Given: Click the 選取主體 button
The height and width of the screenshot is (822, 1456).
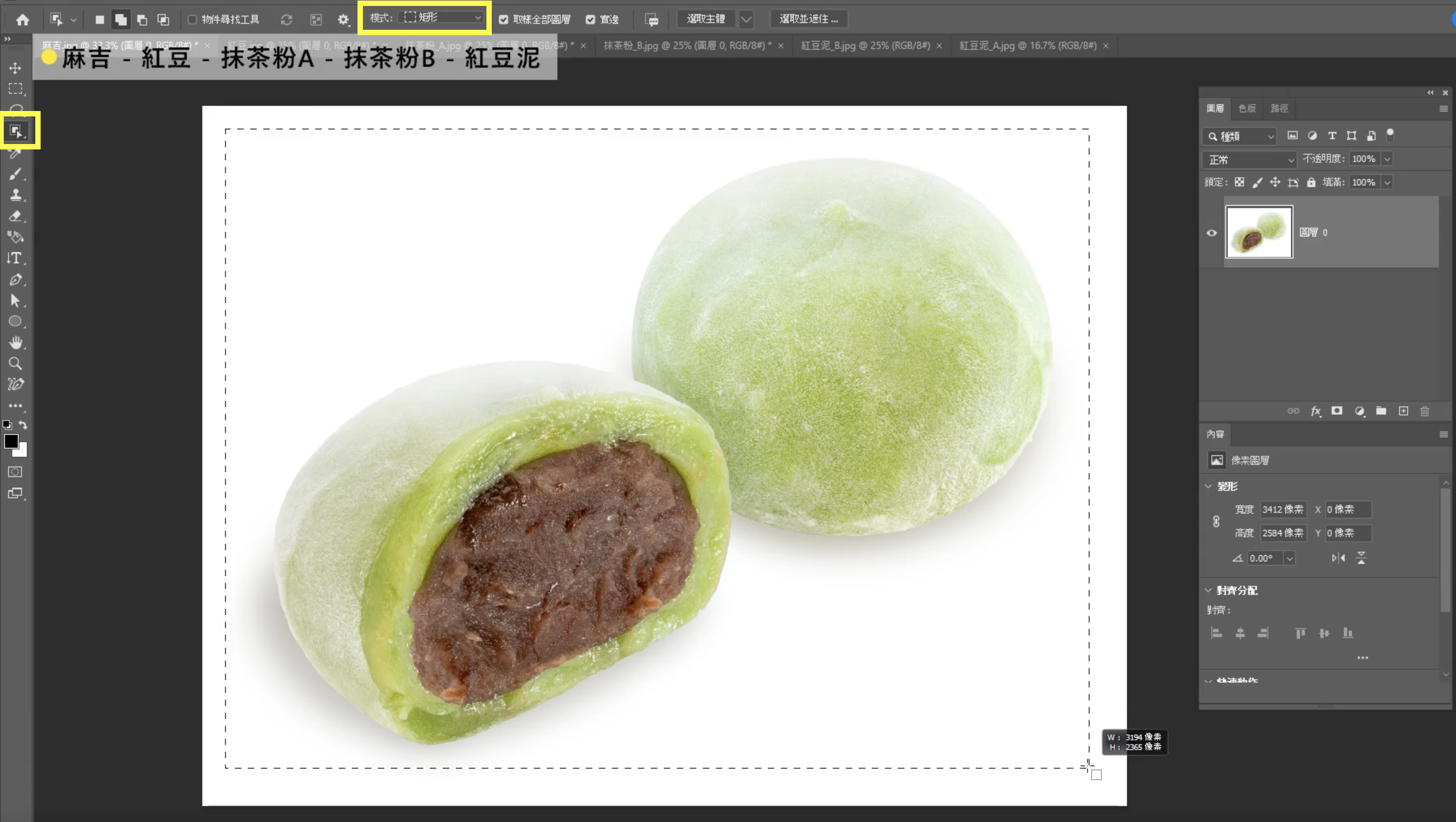Looking at the screenshot, I should pos(705,19).
